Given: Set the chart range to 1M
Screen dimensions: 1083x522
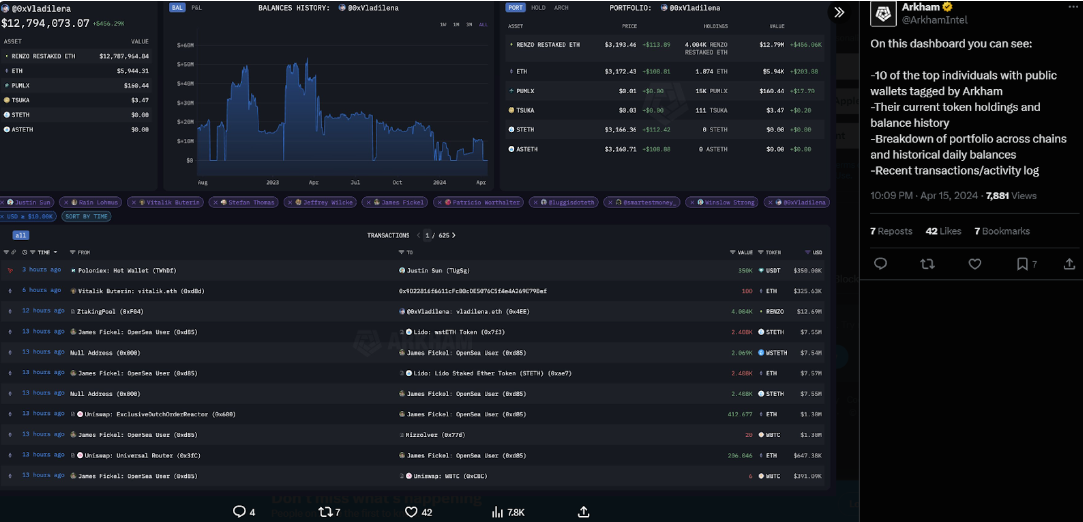Looking at the screenshot, I should [457, 25].
